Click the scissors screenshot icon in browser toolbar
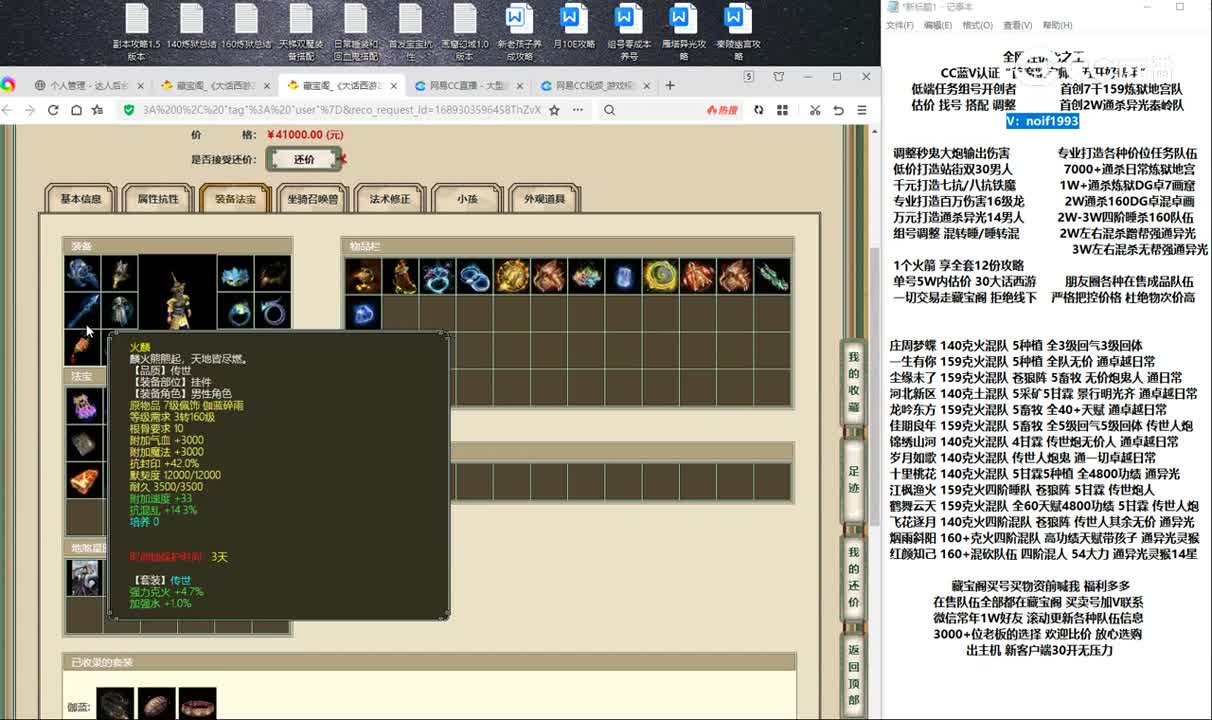The image size is (1212, 720). [815, 110]
